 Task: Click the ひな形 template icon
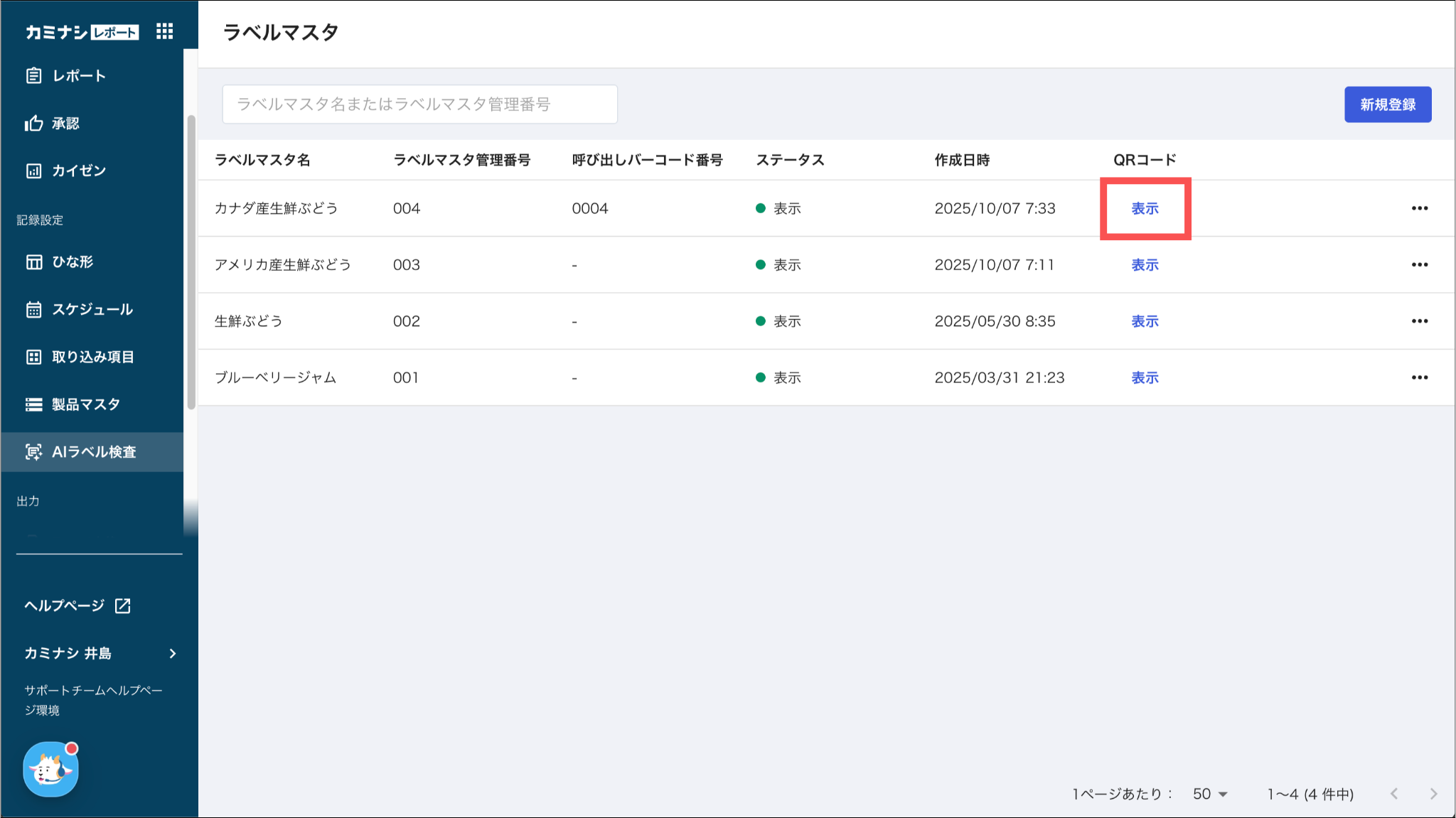point(33,262)
